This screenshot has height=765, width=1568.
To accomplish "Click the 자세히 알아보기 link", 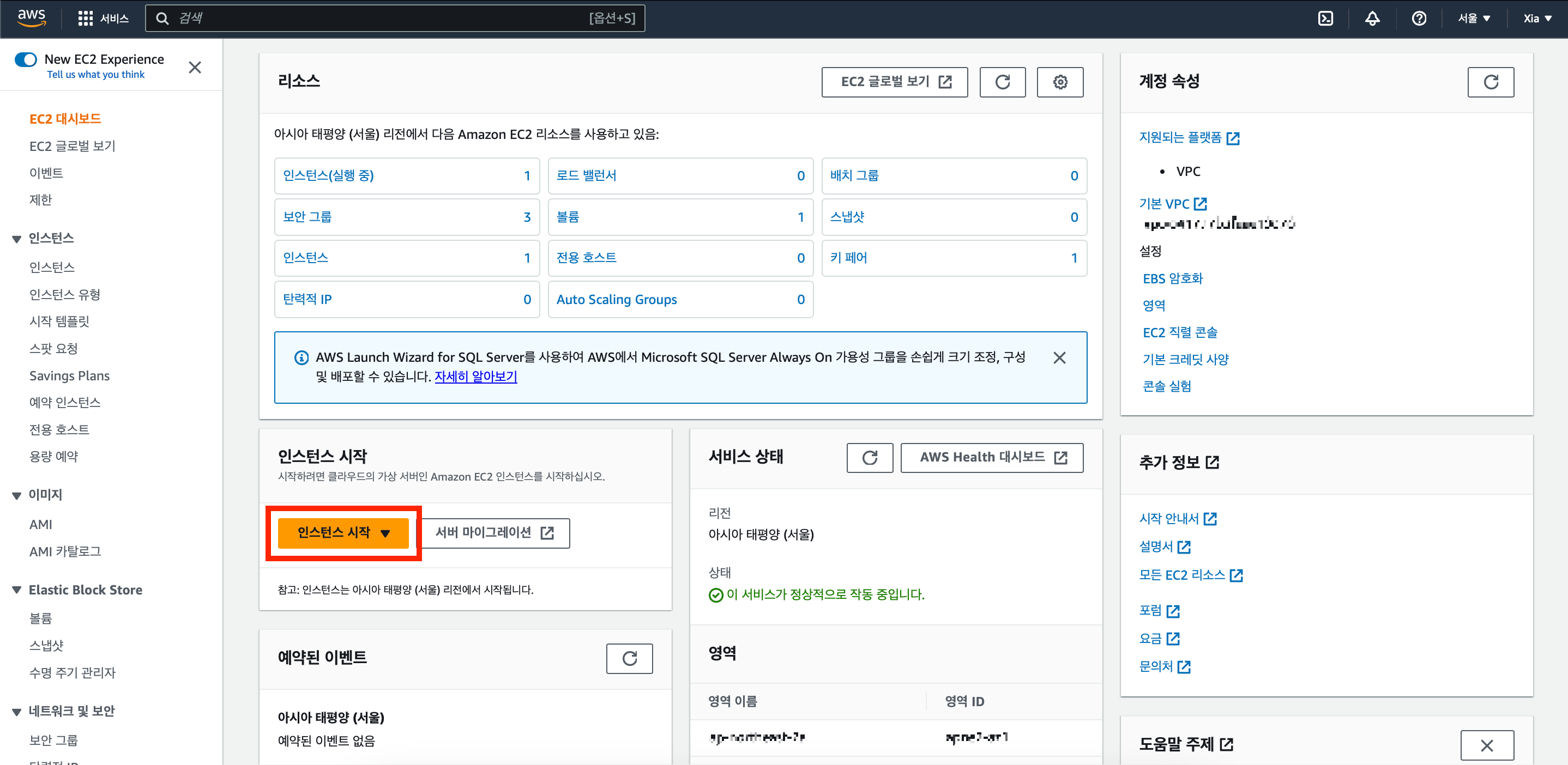I will (475, 377).
